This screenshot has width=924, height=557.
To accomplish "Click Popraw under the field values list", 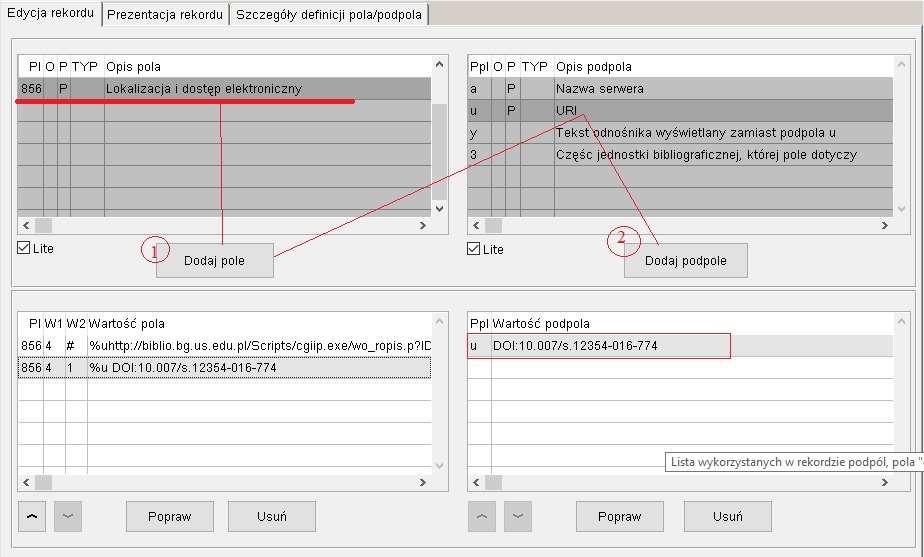I will click(x=170, y=516).
